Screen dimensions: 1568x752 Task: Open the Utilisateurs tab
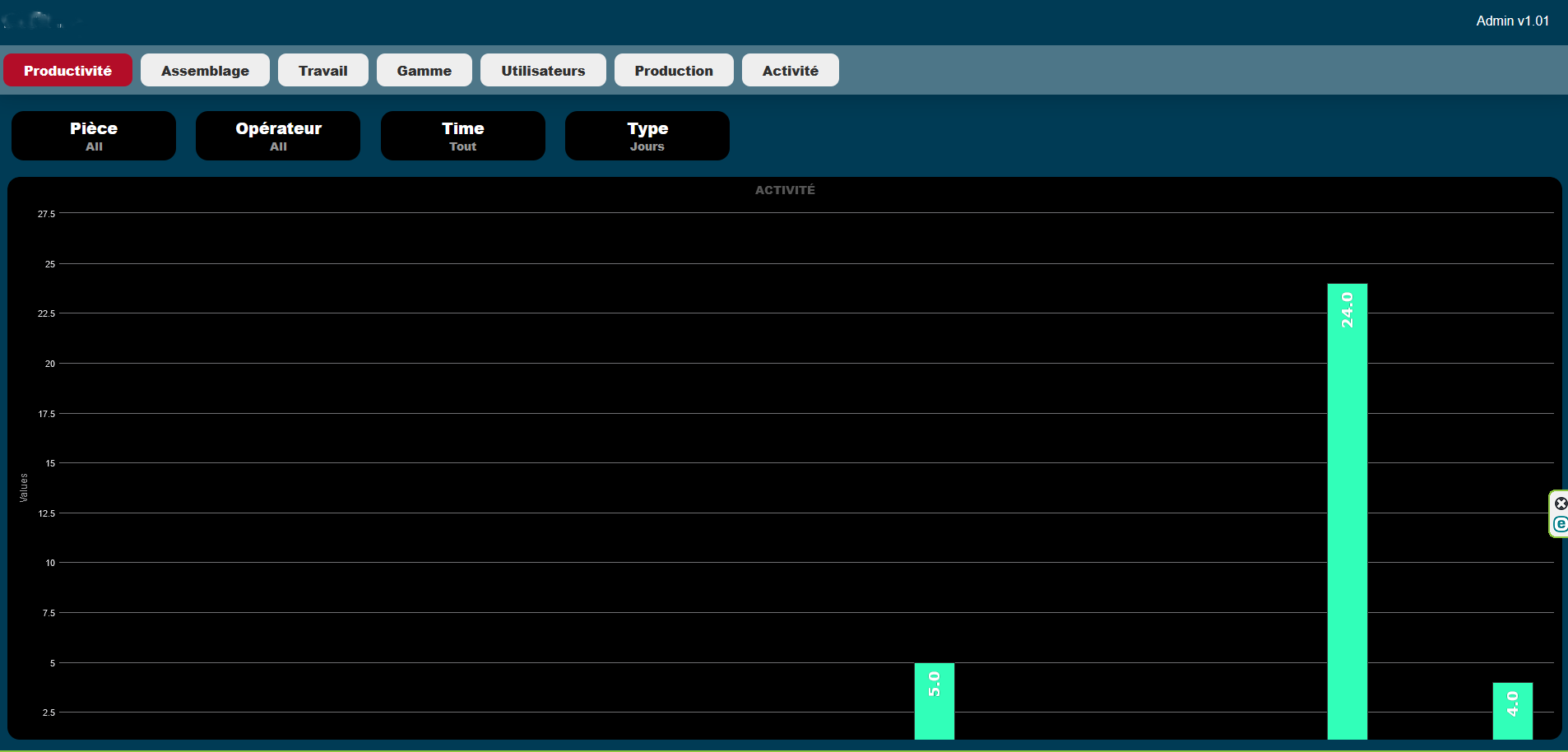pos(543,70)
